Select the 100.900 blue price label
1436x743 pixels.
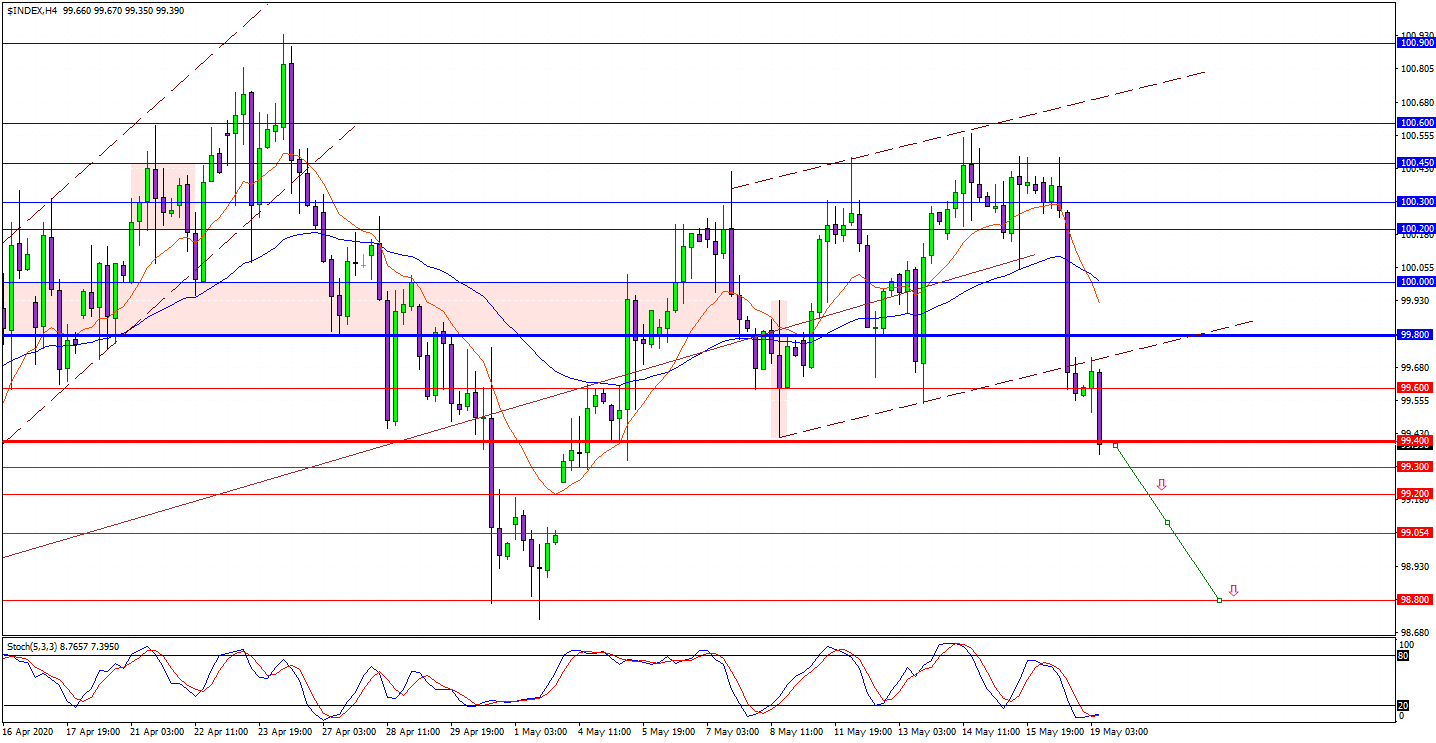coord(1417,43)
